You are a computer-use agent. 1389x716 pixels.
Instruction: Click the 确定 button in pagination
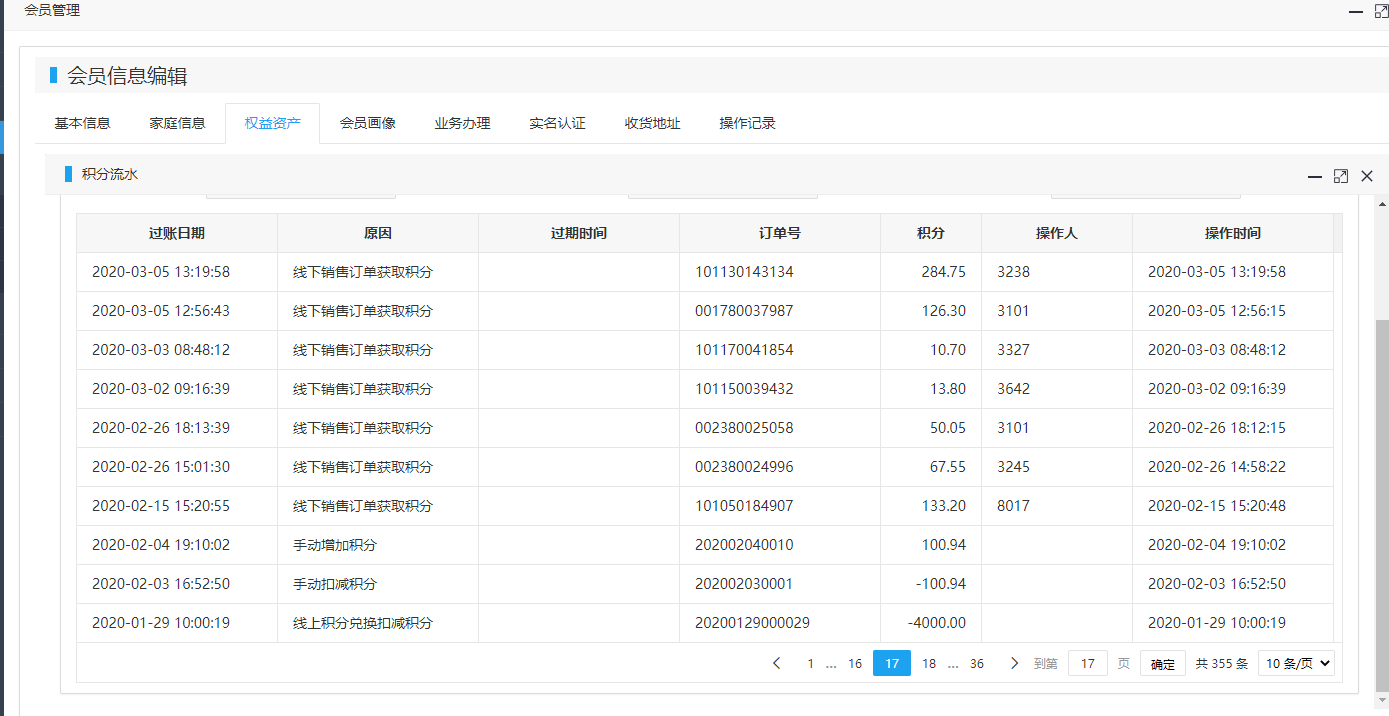pyautogui.click(x=1162, y=664)
